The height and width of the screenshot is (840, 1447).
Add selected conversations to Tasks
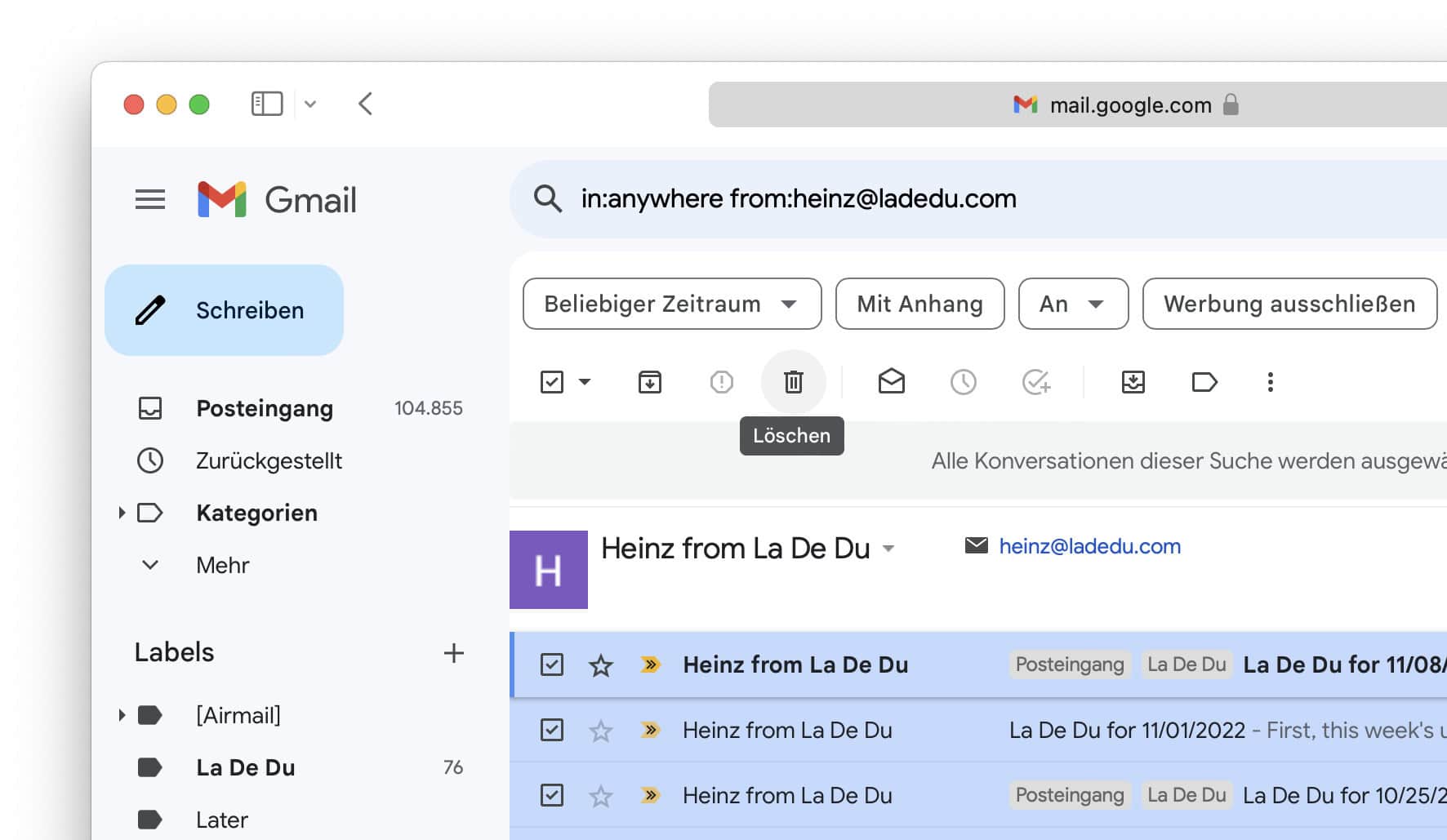pos(1036,382)
